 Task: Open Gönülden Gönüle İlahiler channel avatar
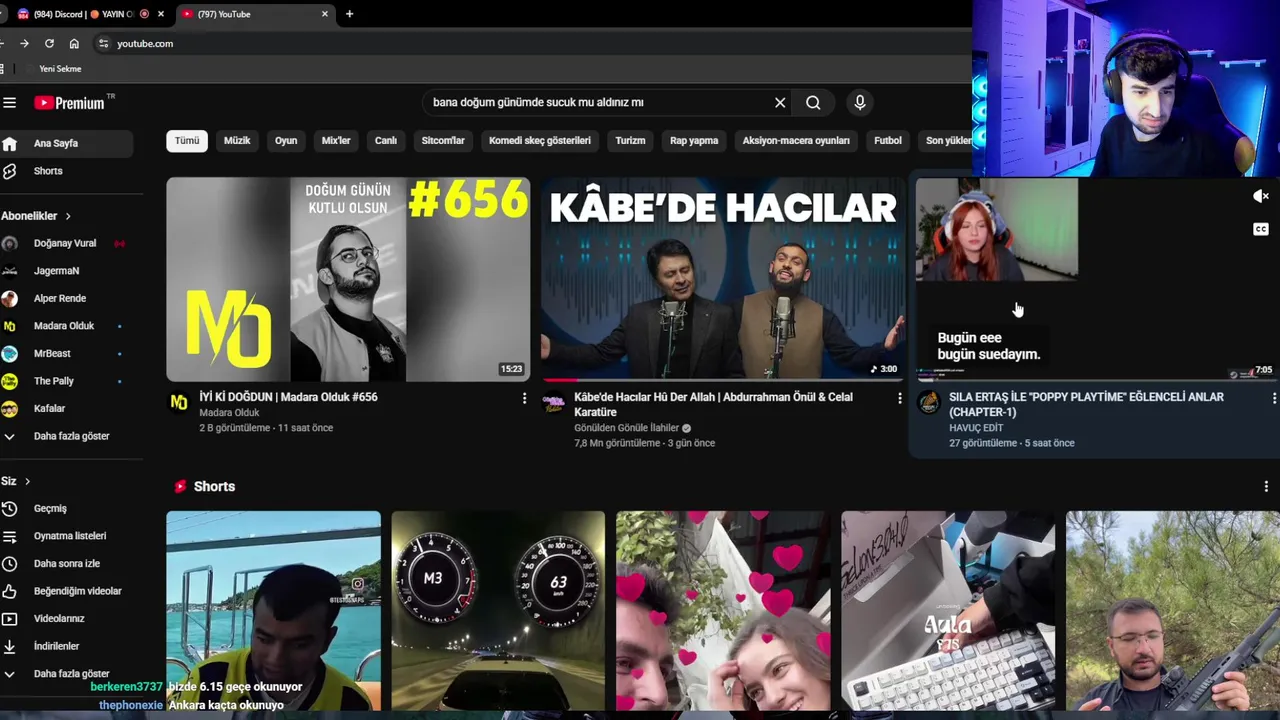coord(553,402)
